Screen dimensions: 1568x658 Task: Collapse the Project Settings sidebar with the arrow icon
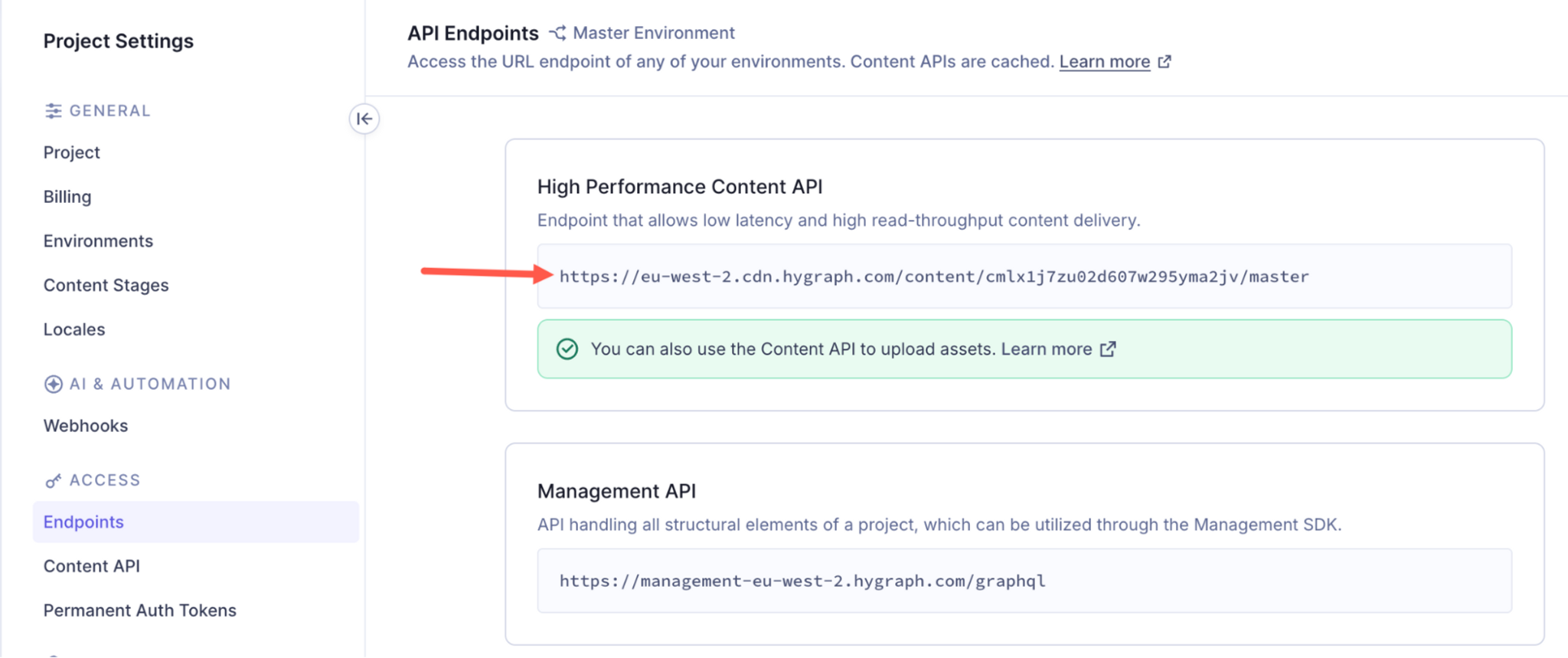click(x=364, y=119)
